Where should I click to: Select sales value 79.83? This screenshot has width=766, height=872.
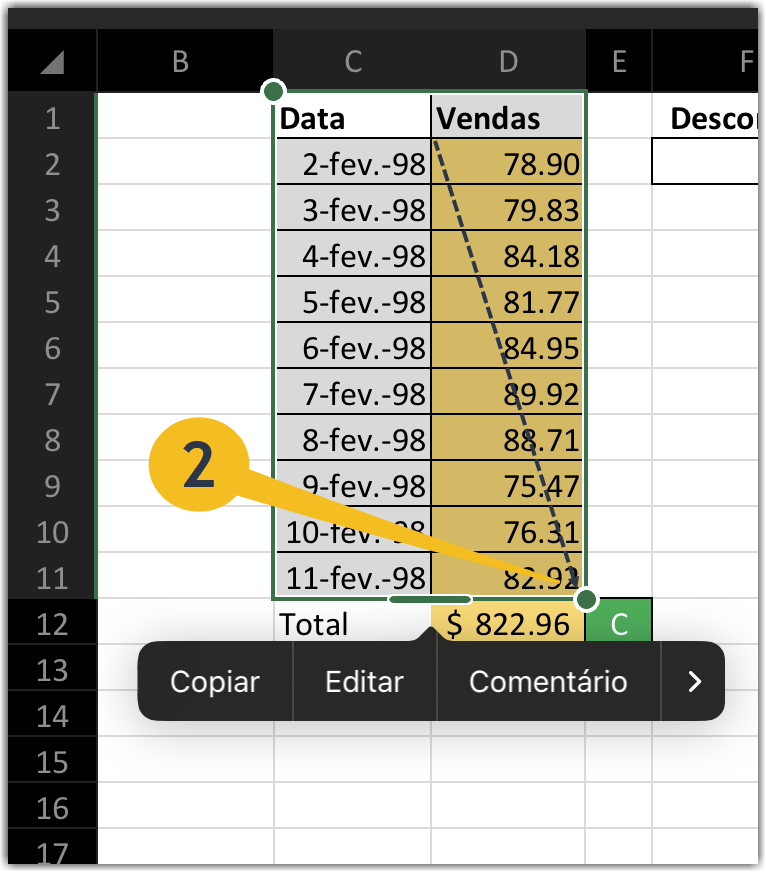click(x=507, y=209)
